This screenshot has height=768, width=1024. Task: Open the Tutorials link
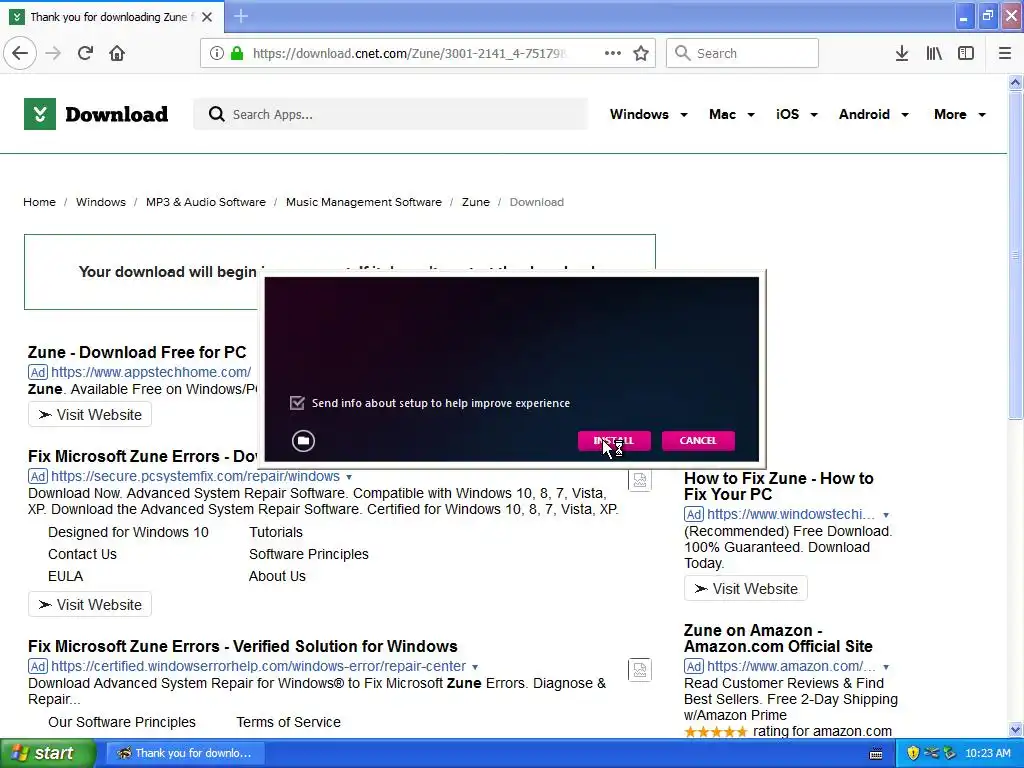pyautogui.click(x=276, y=532)
